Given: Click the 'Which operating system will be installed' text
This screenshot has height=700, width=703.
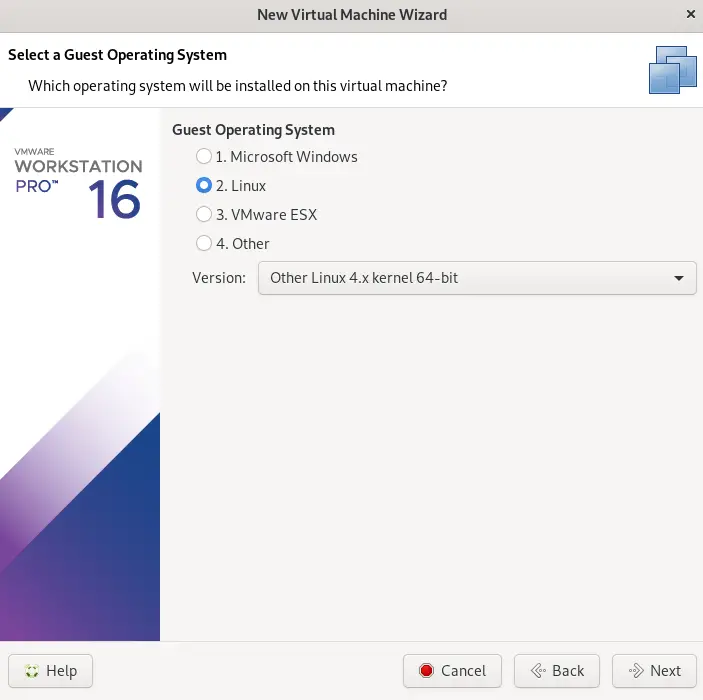Looking at the screenshot, I should coord(238,86).
